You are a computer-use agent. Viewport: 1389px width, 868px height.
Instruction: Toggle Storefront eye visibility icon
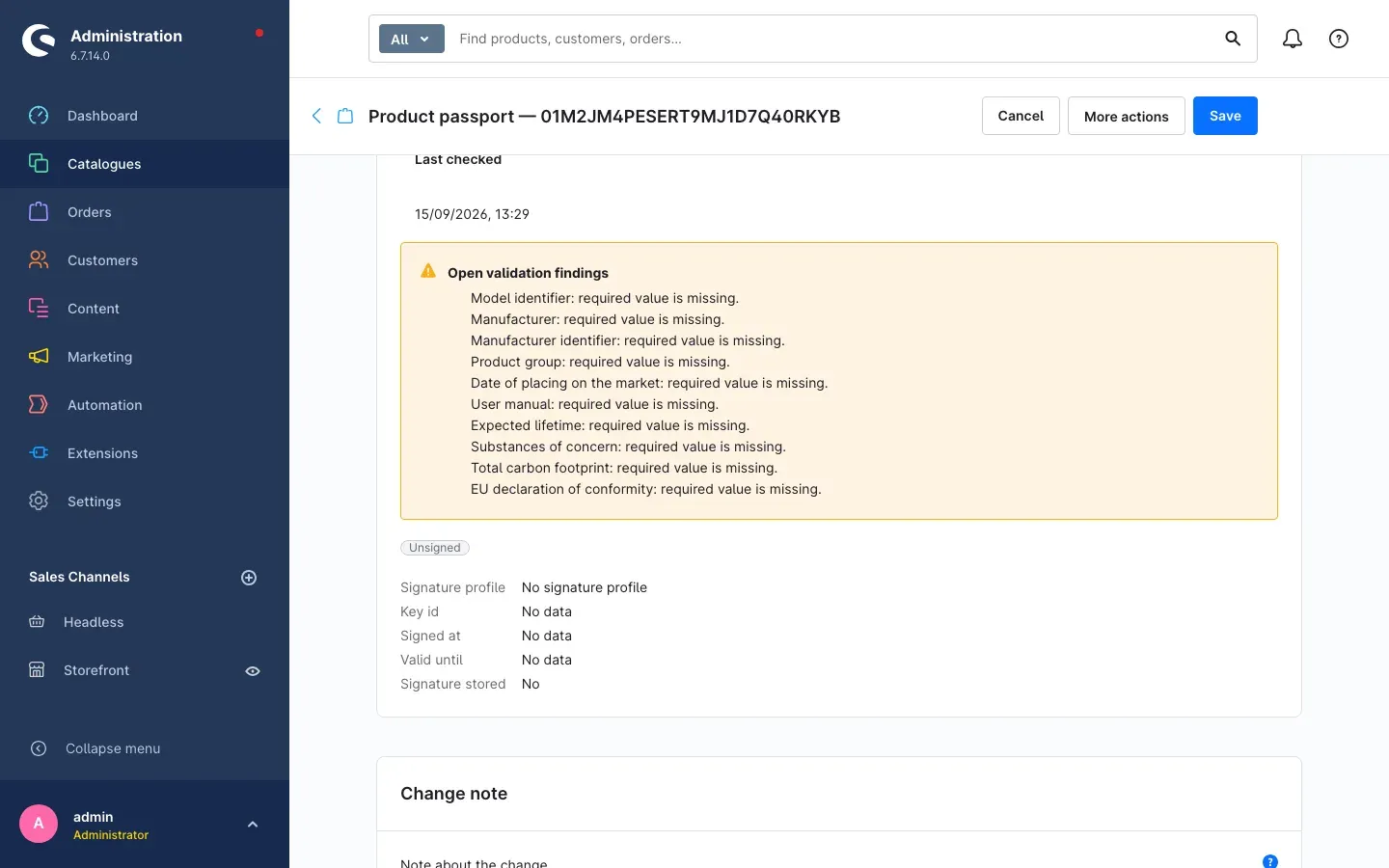[x=253, y=671]
